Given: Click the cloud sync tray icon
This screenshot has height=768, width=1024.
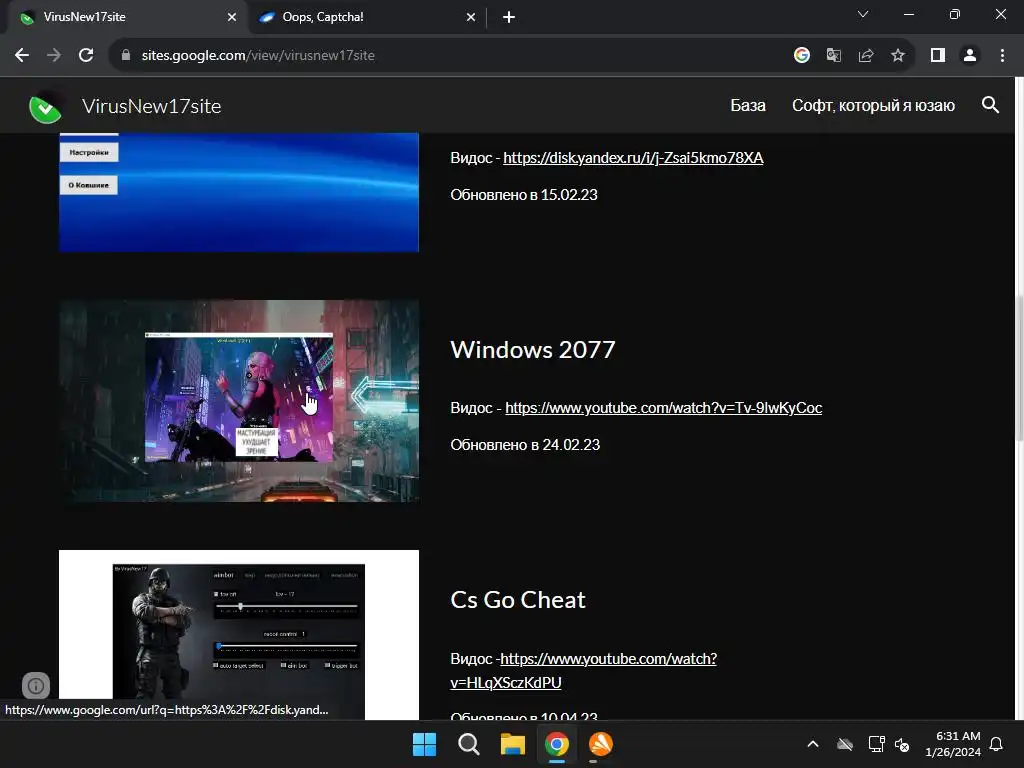Looking at the screenshot, I should tap(844, 744).
